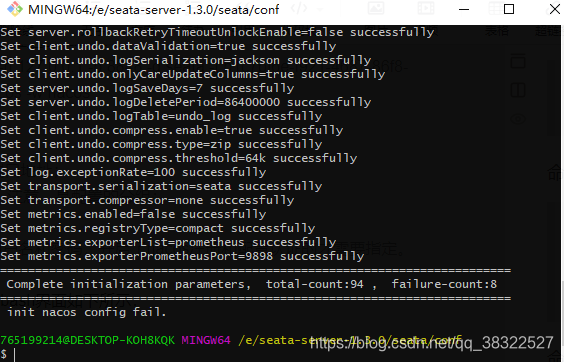Maximize the MINGW64 terminal window

tap(509, 9)
